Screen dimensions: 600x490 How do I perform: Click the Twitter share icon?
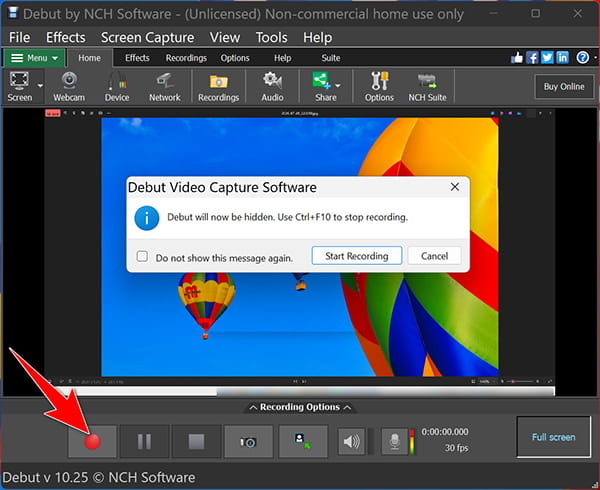click(x=547, y=58)
